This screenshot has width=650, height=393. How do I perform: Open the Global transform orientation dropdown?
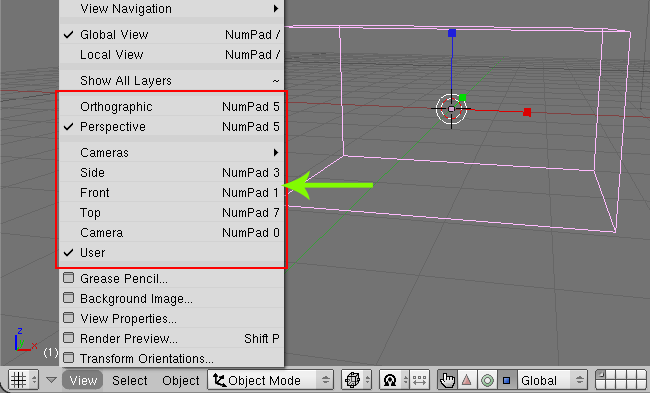click(552, 380)
